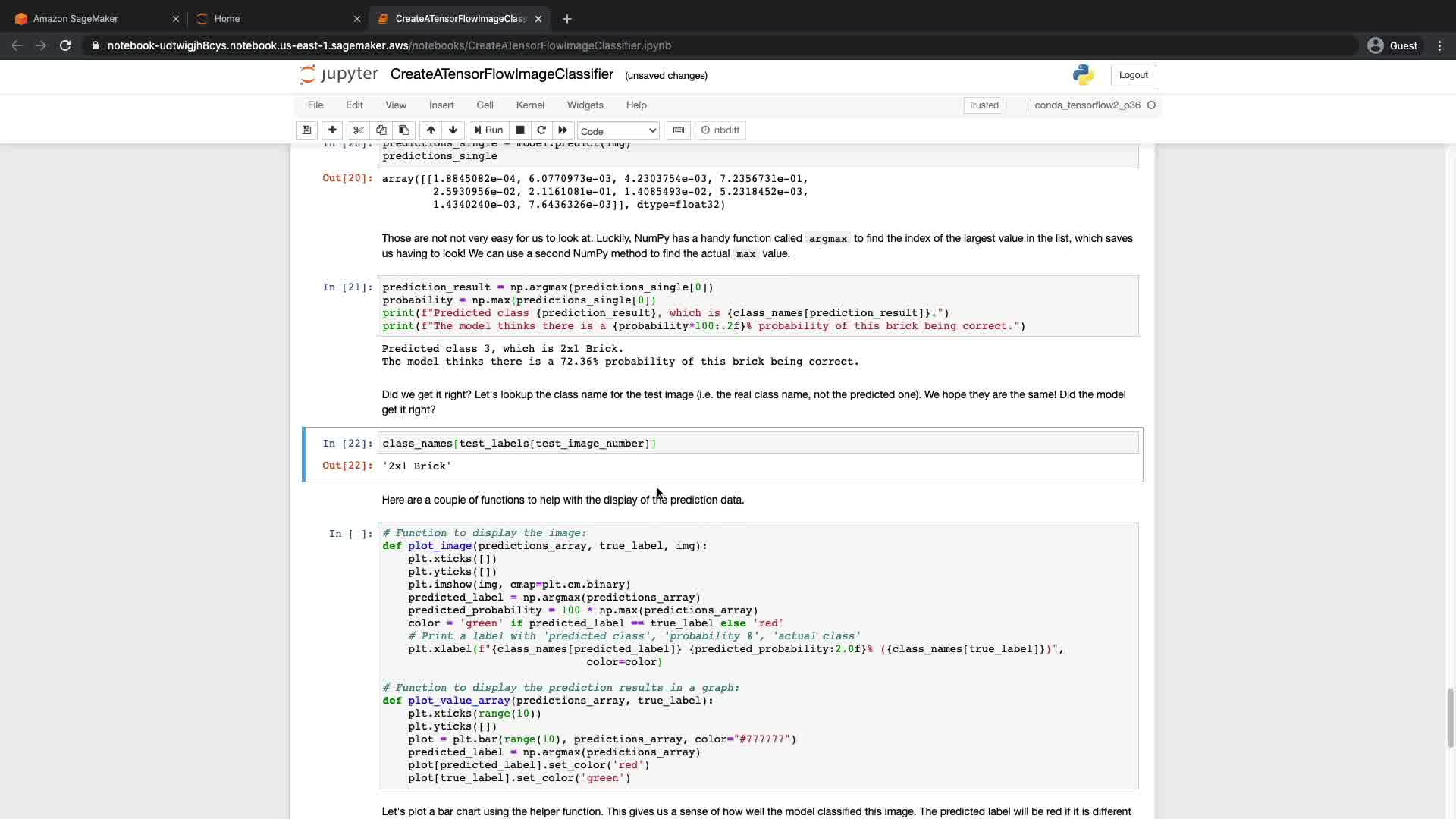Cut selected cells with the scissors icon

click(359, 130)
